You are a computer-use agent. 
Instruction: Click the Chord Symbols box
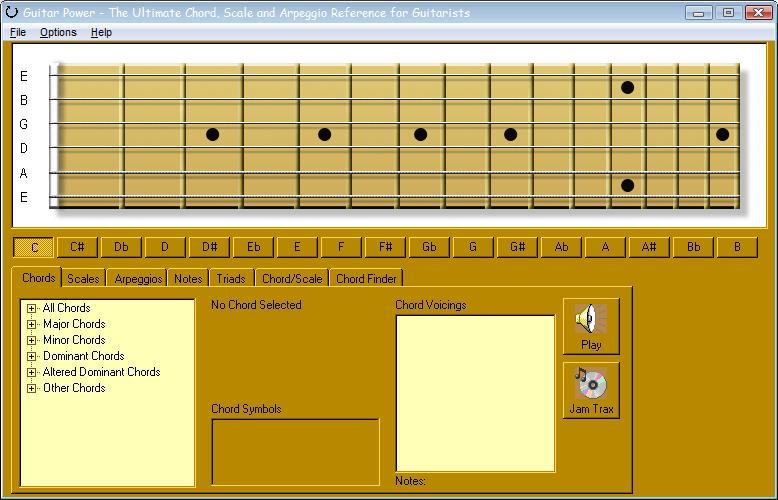pos(295,452)
